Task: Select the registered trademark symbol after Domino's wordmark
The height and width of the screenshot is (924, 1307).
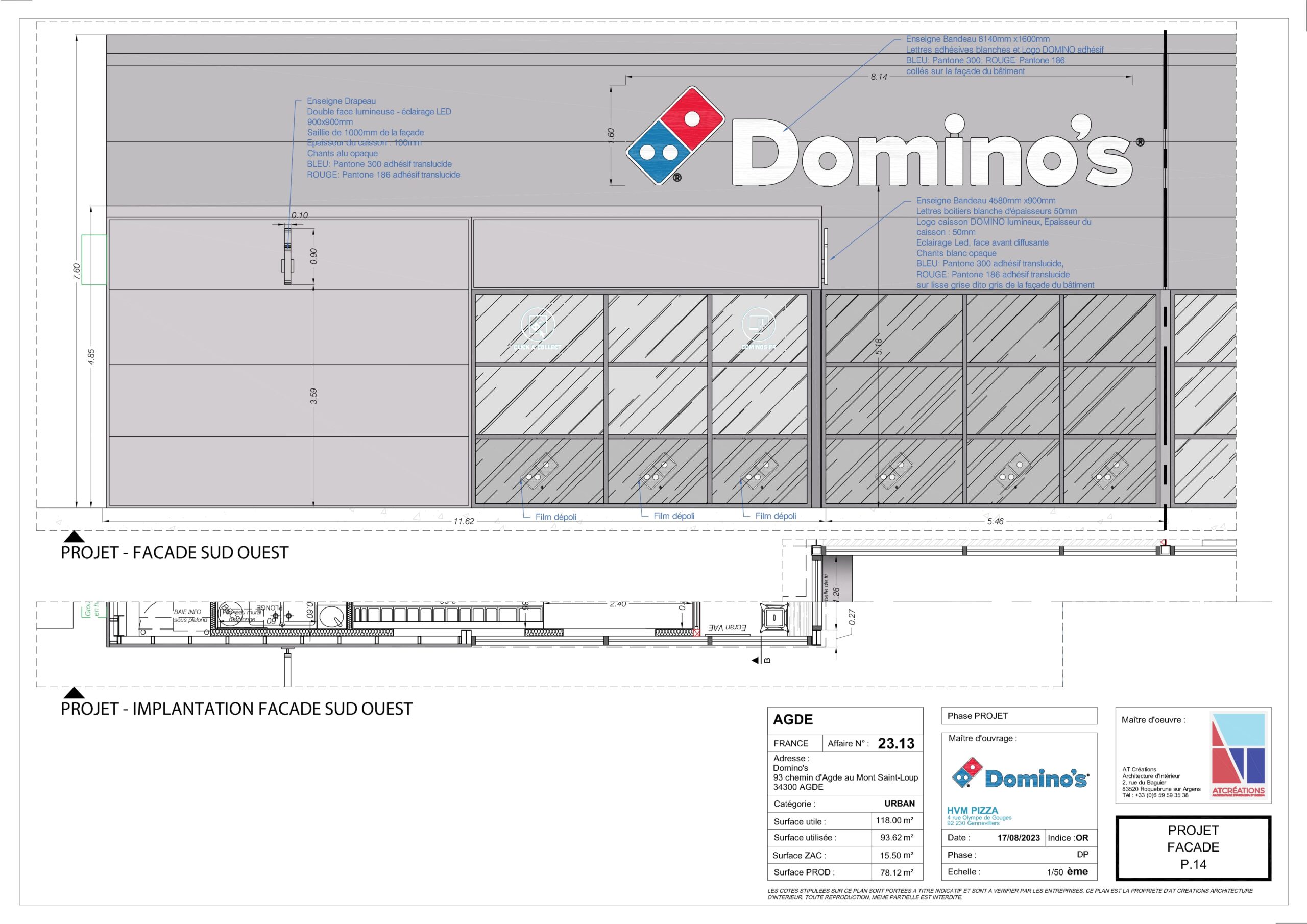Action: [1140, 142]
